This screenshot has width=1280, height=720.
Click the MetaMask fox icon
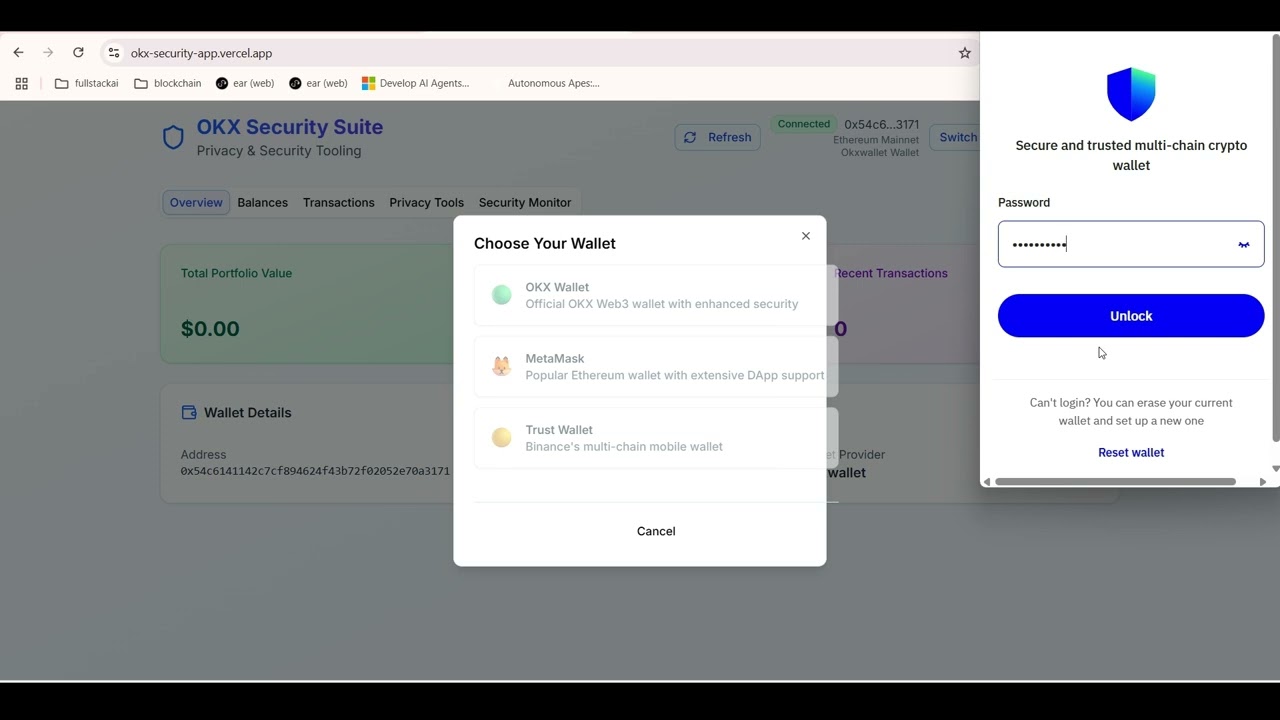502,367
